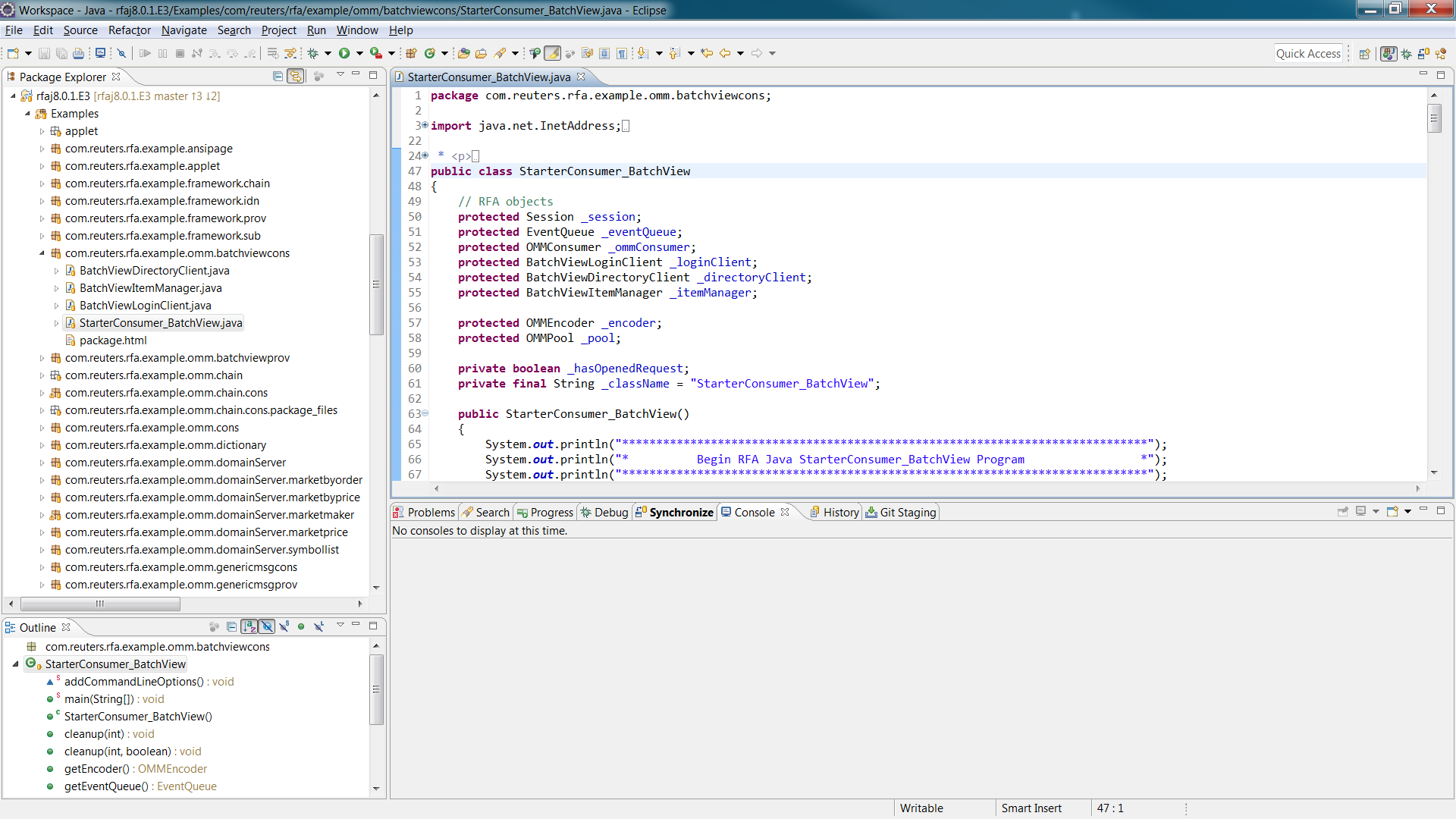Collapse StarterConsumer_BatchView class in Outline

pyautogui.click(x=15, y=664)
